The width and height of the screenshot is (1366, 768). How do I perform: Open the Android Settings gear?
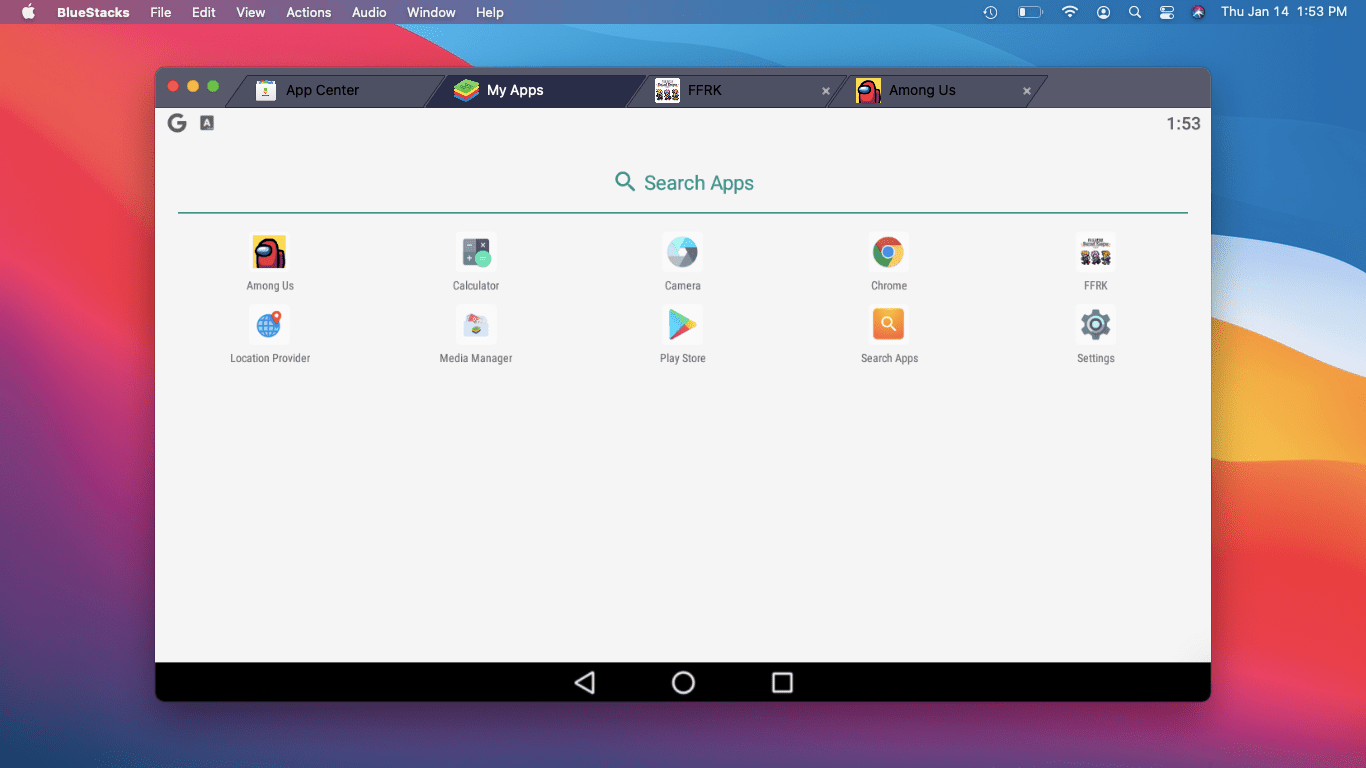1095,325
